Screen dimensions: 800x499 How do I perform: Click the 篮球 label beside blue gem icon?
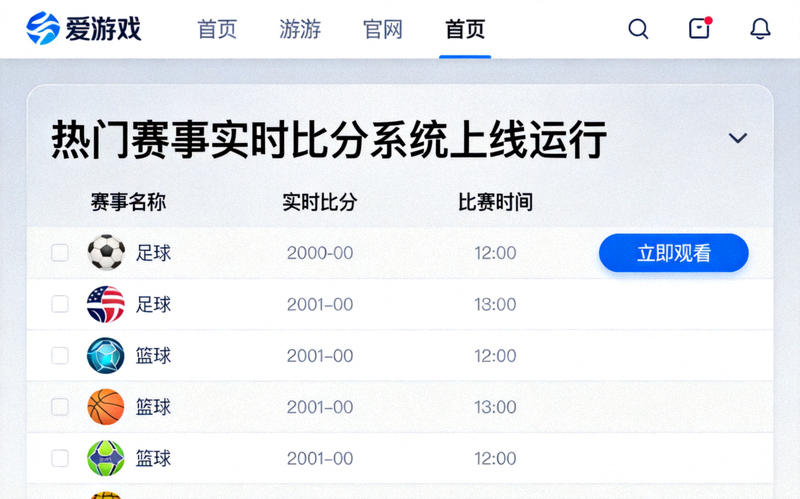click(153, 356)
